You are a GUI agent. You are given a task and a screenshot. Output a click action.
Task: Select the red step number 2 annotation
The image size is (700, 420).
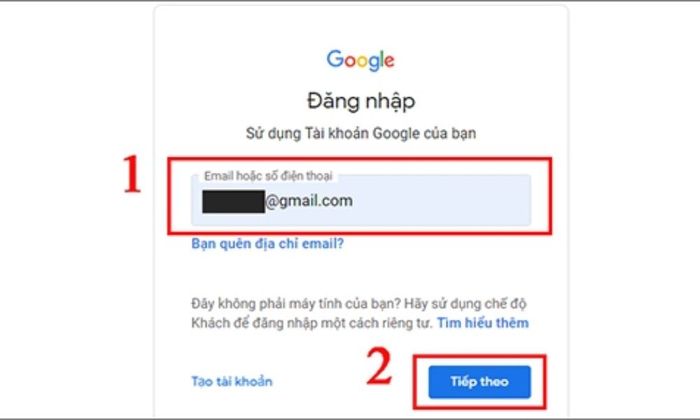[379, 366]
